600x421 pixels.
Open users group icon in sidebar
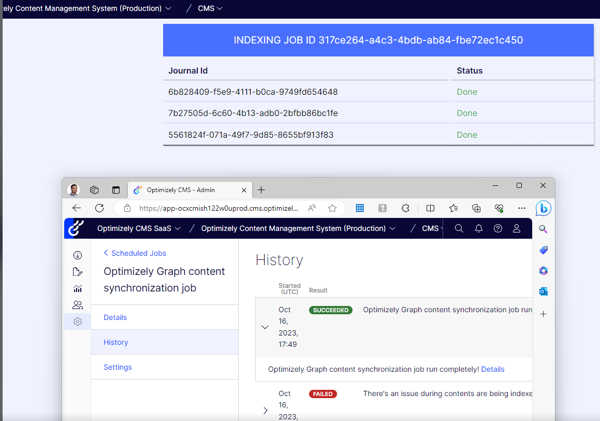point(77,305)
